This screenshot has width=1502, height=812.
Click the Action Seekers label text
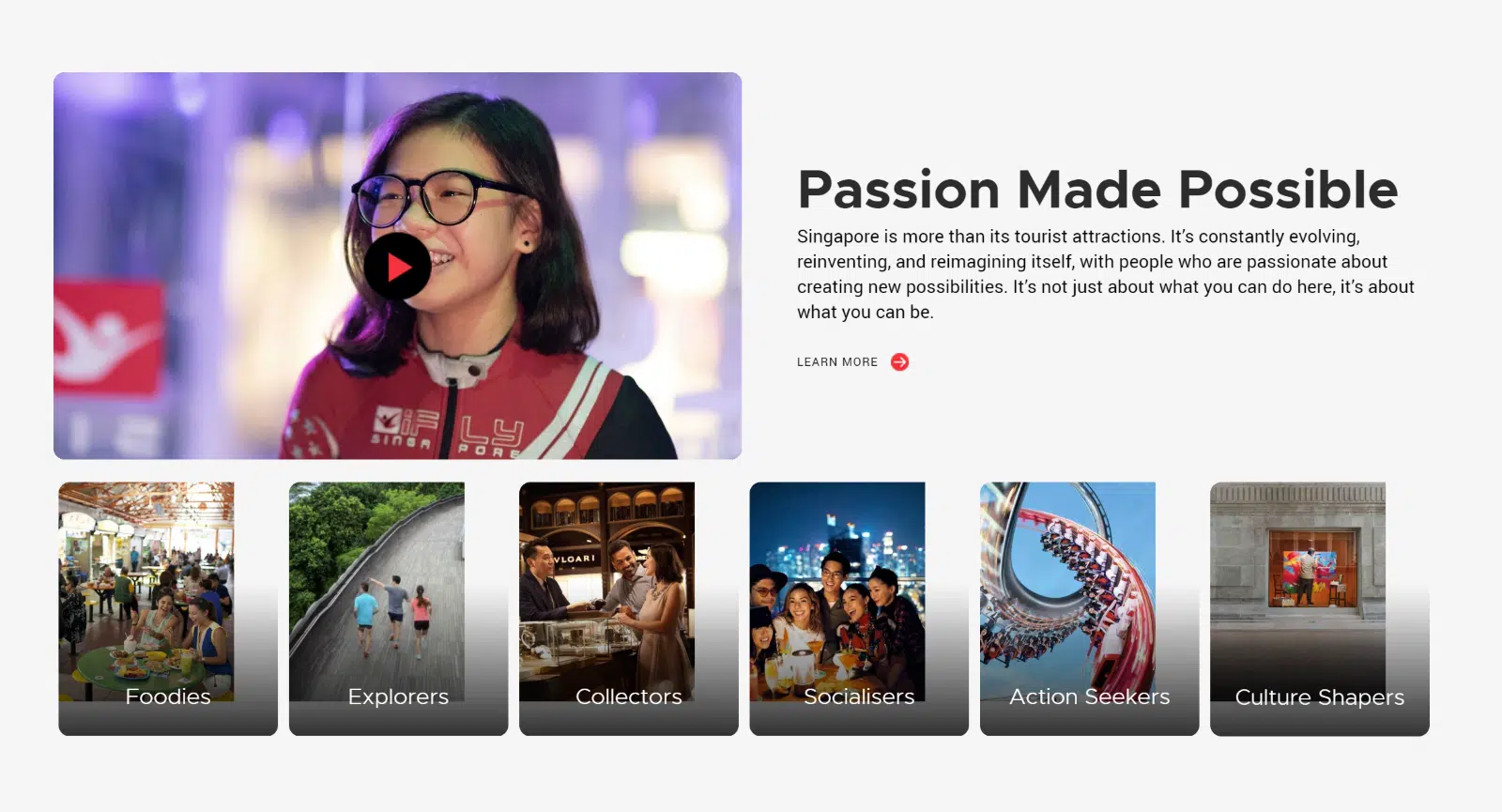click(x=1089, y=697)
